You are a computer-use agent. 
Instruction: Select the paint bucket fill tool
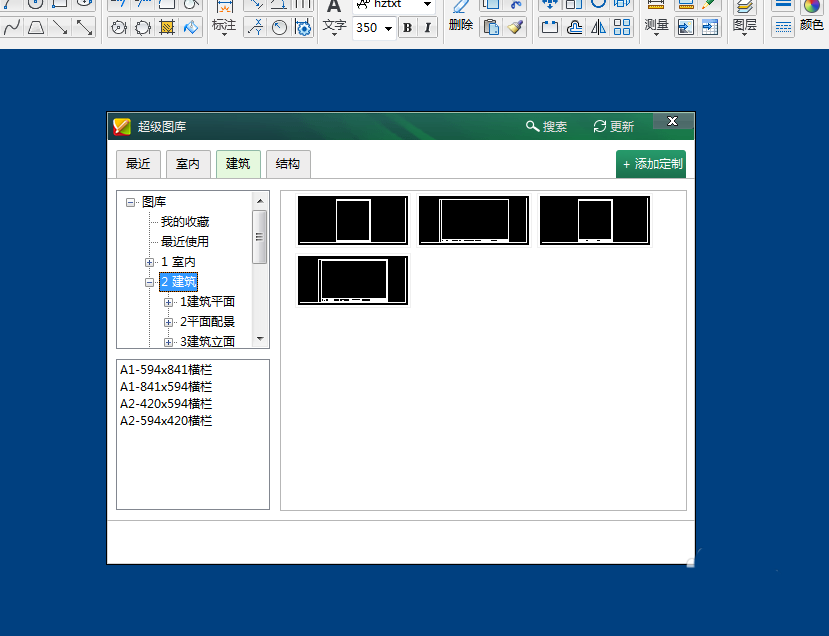[x=191, y=27]
